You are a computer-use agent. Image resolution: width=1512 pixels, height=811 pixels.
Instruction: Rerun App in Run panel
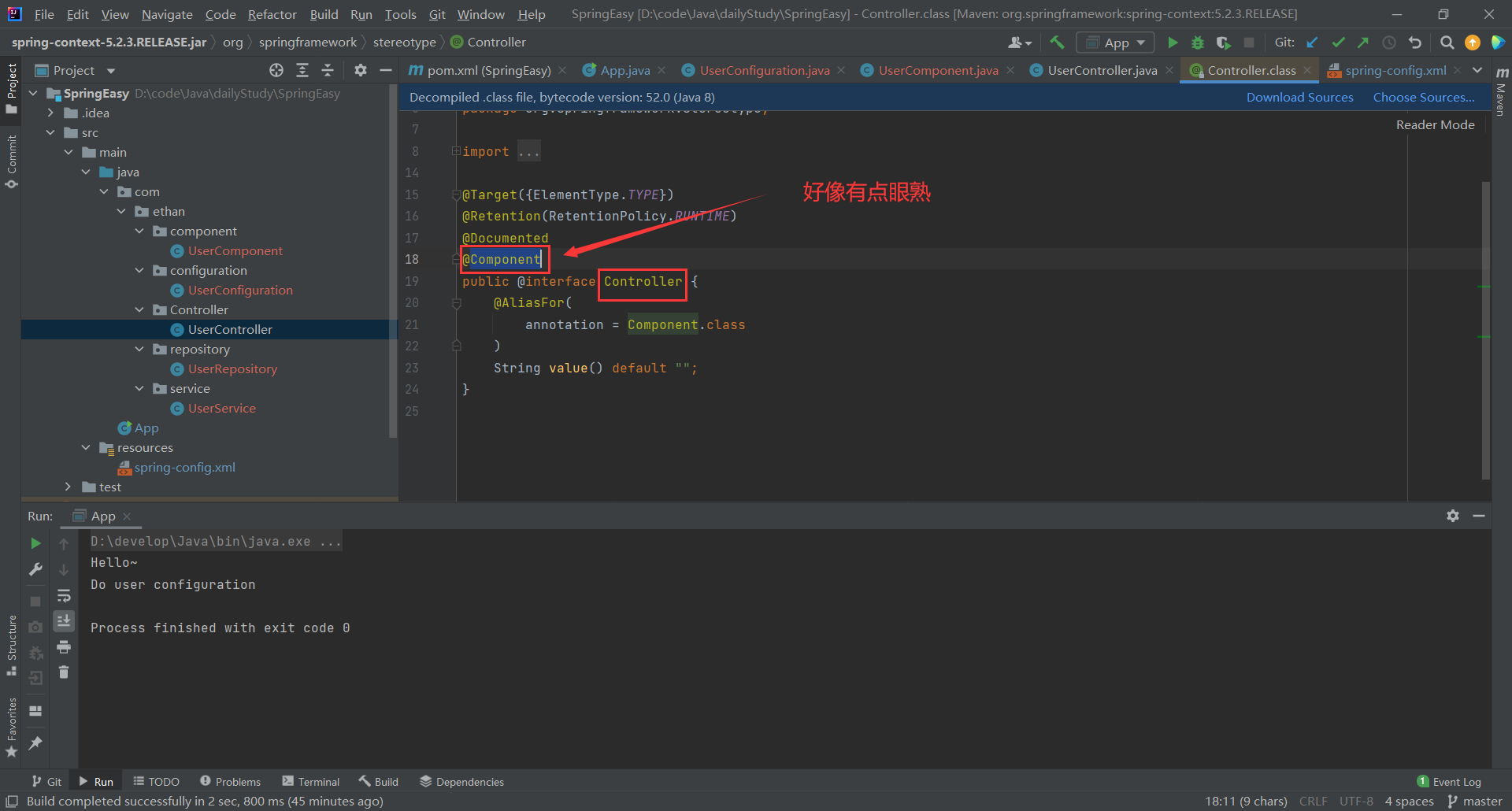pyautogui.click(x=35, y=543)
